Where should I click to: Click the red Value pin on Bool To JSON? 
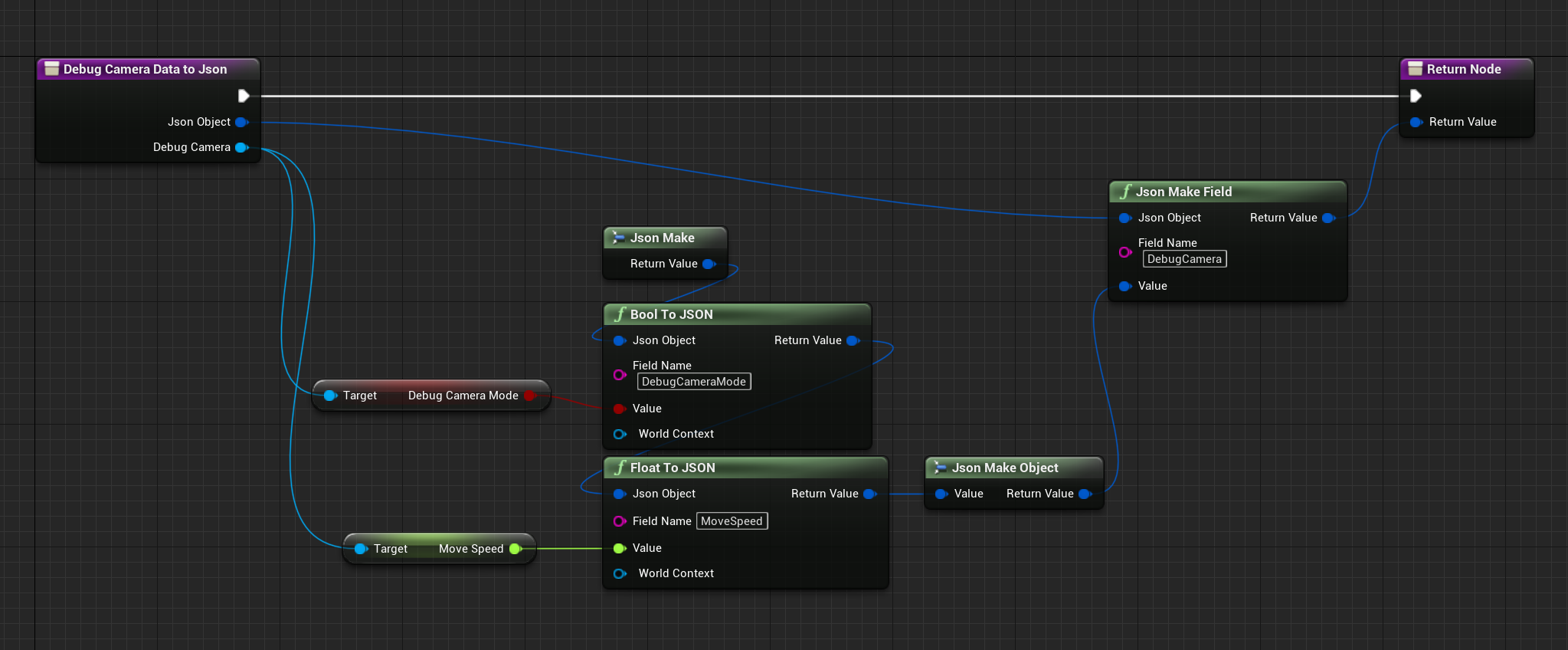coord(620,409)
